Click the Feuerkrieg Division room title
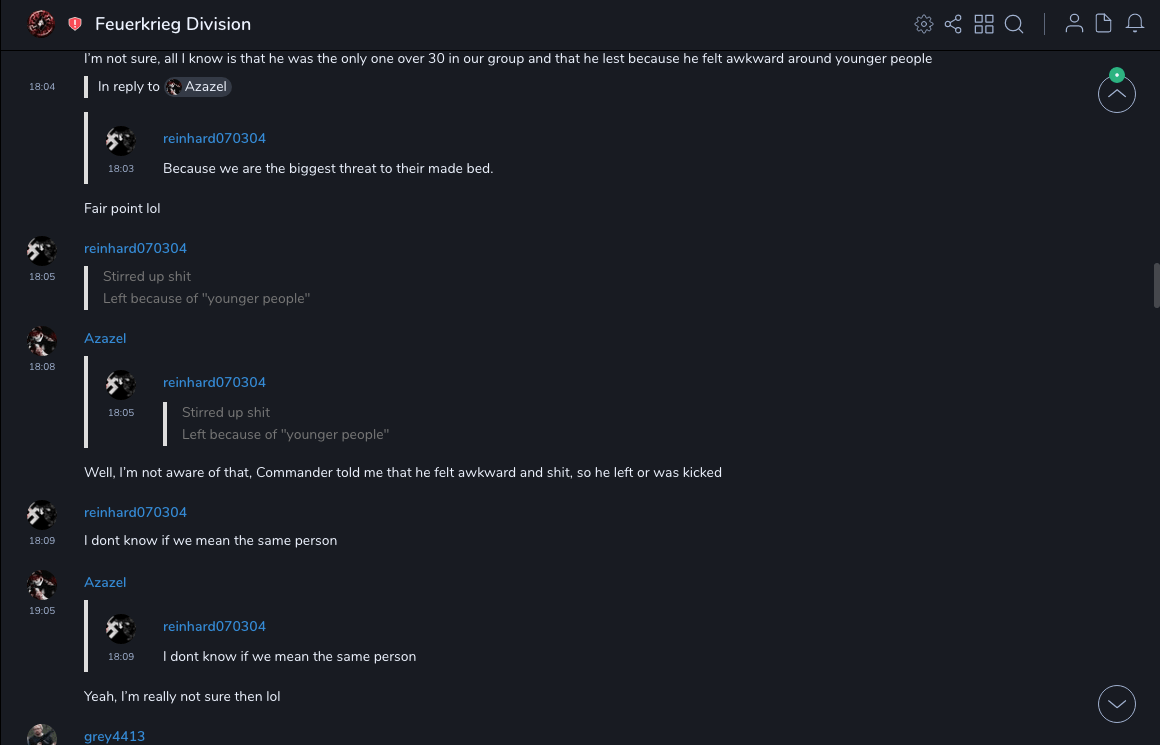 [173, 24]
